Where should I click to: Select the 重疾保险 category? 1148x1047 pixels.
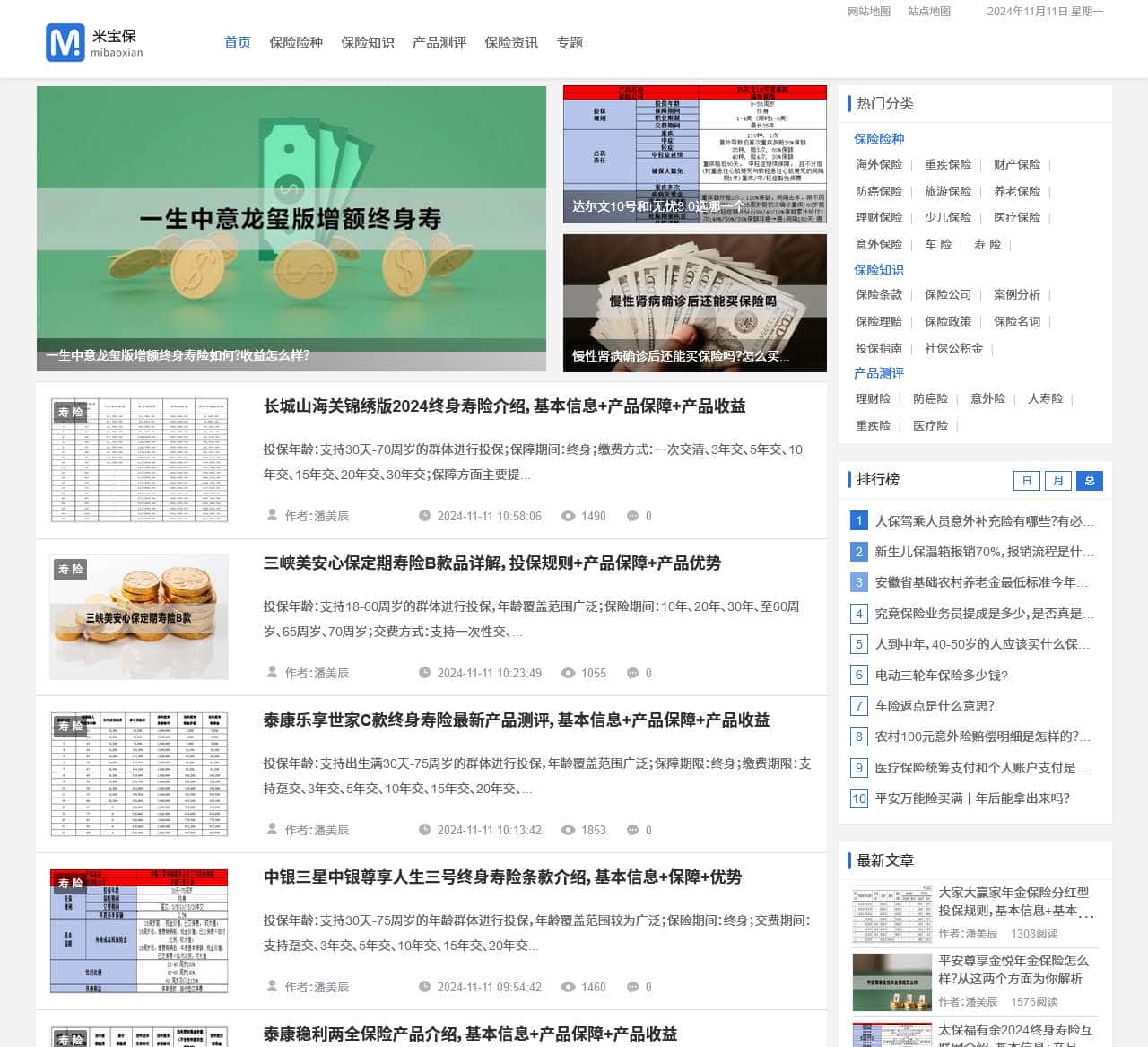(948, 164)
